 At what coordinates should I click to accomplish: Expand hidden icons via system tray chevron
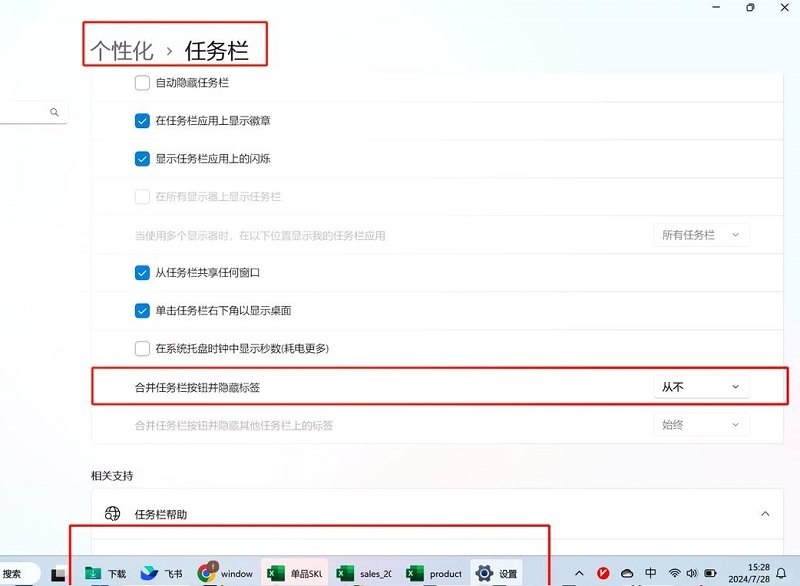[x=579, y=573]
